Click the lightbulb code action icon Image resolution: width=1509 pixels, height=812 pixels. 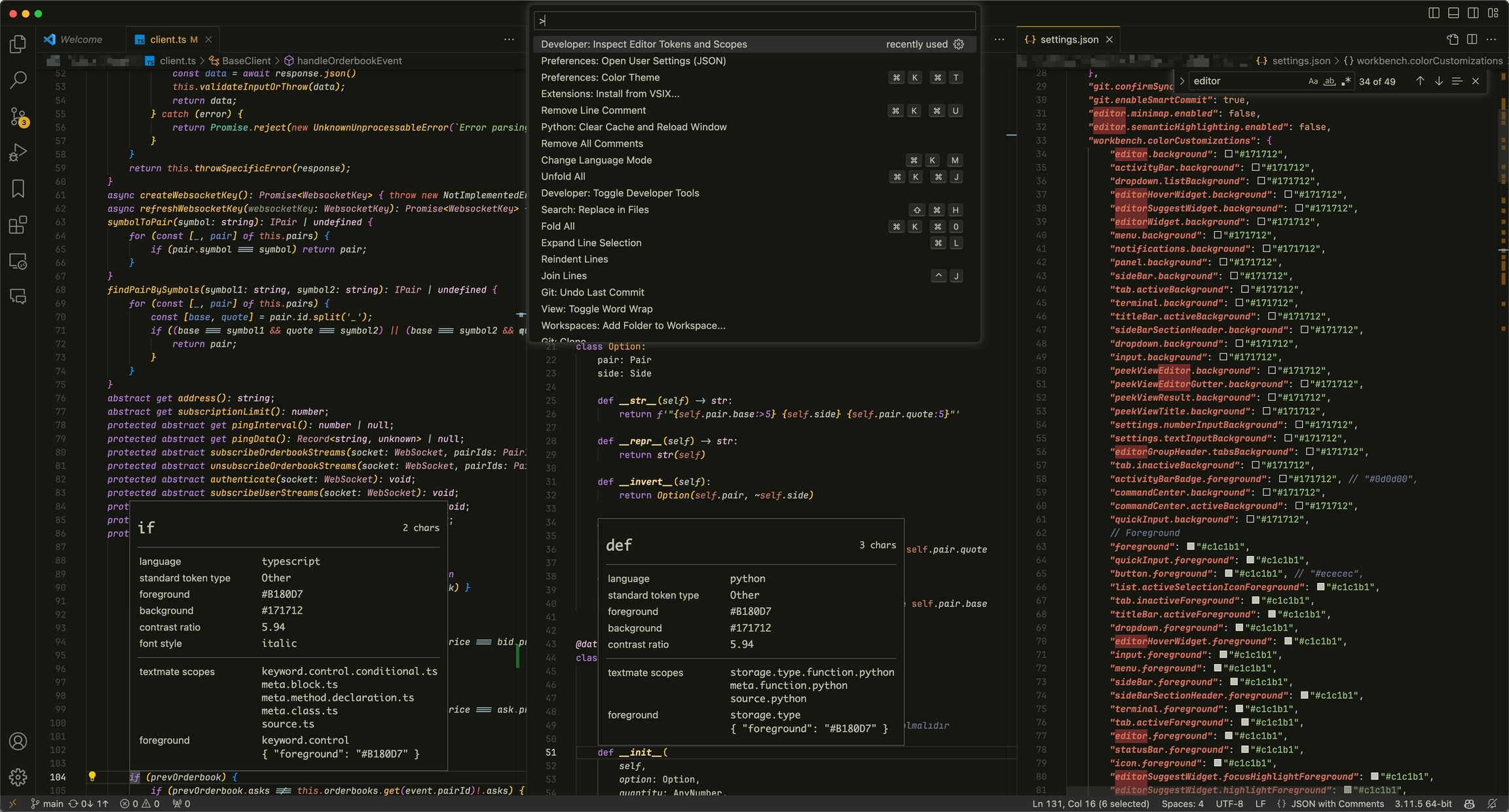[x=92, y=777]
